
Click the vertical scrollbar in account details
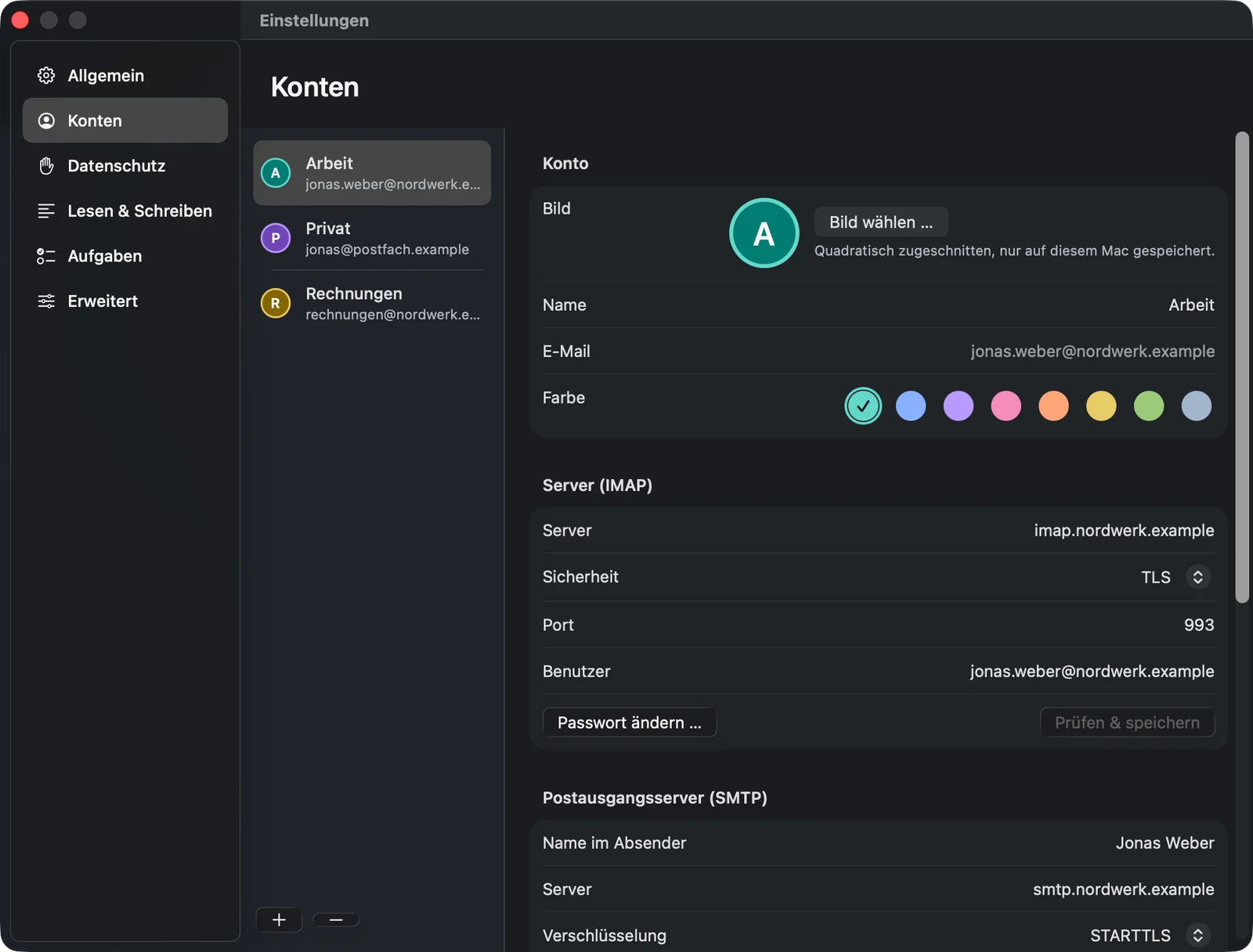(x=1242, y=368)
